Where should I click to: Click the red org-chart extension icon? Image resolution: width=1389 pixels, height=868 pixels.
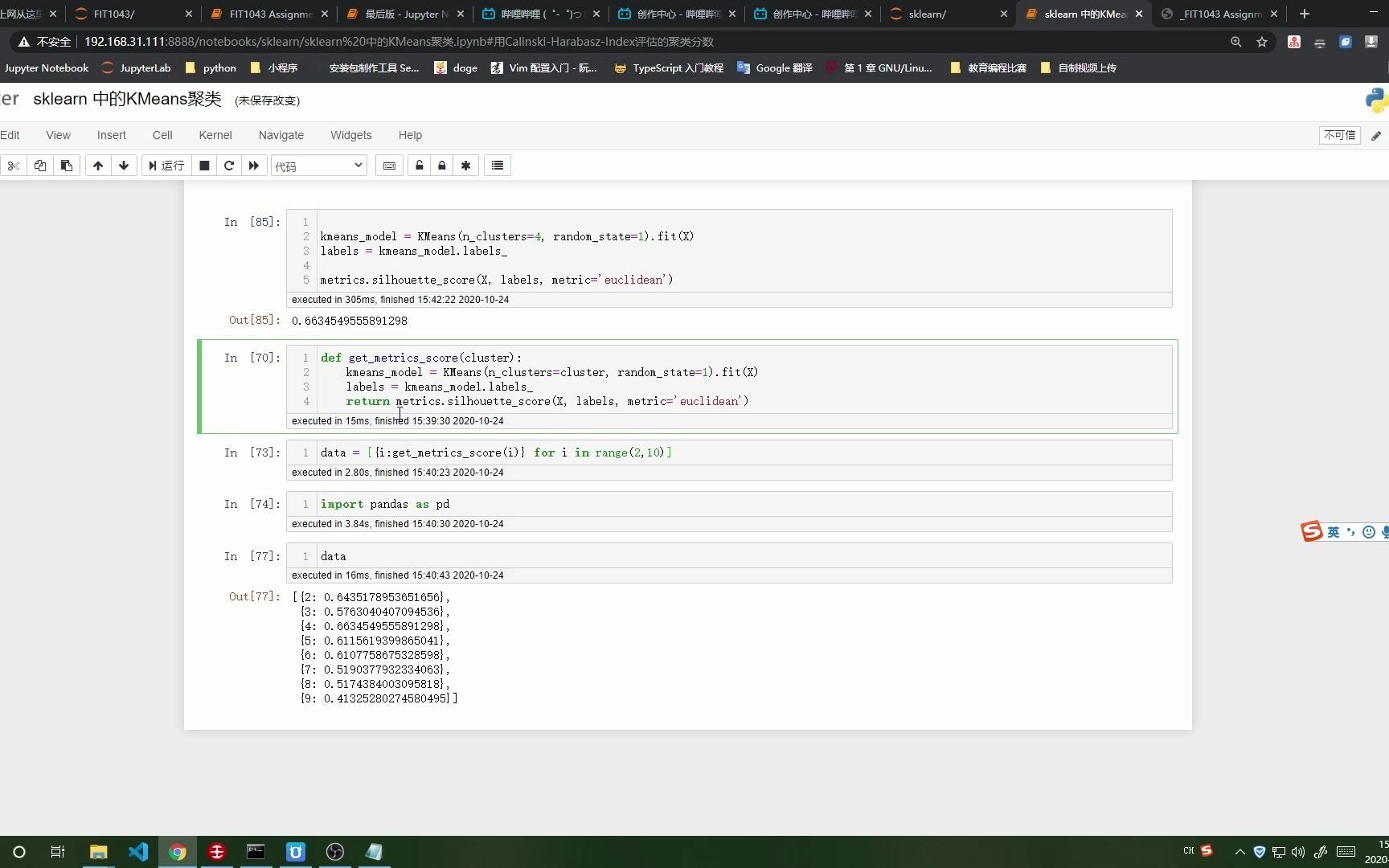(1294, 42)
